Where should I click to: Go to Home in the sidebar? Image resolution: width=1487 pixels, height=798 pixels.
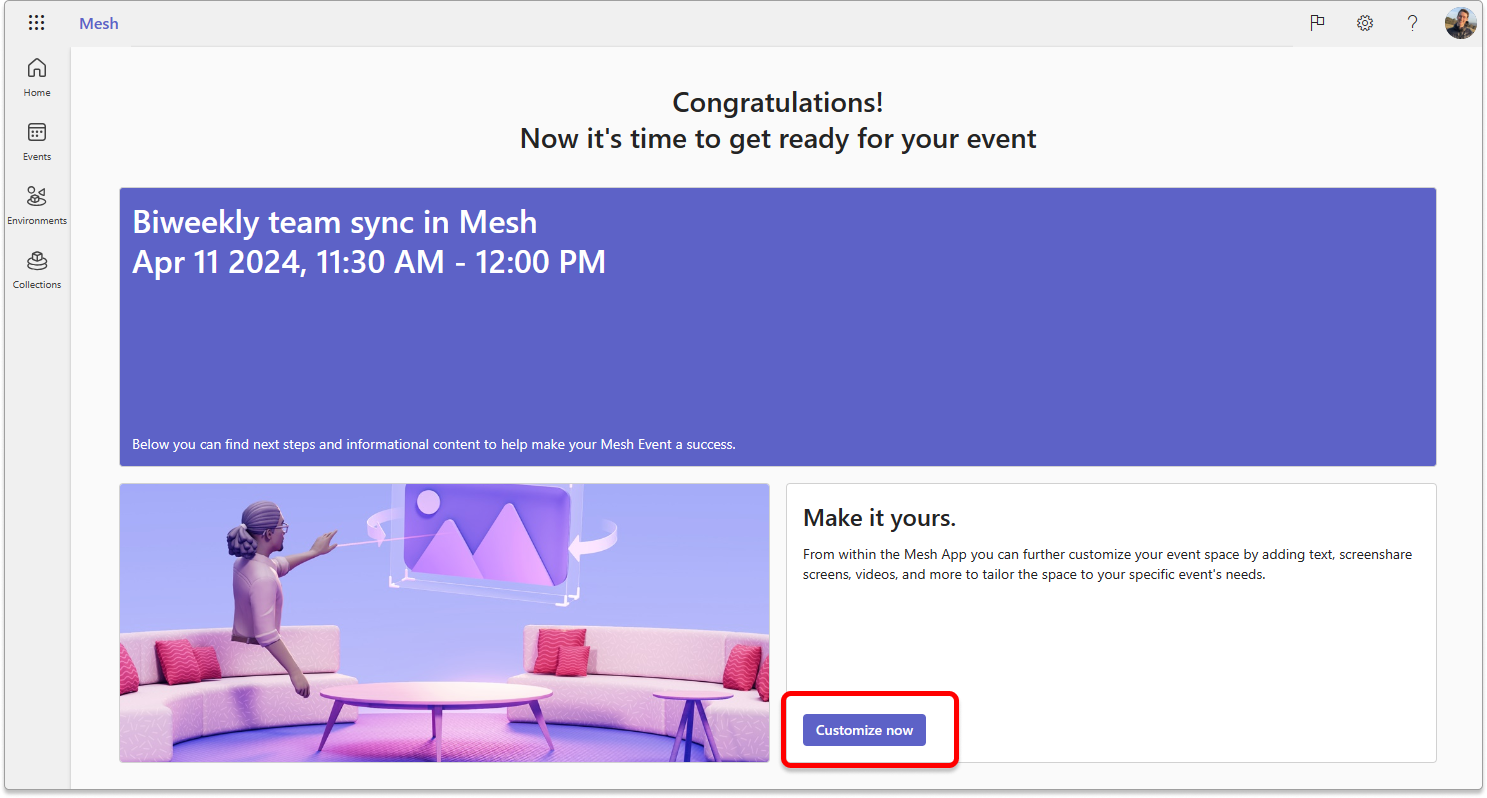coord(37,78)
